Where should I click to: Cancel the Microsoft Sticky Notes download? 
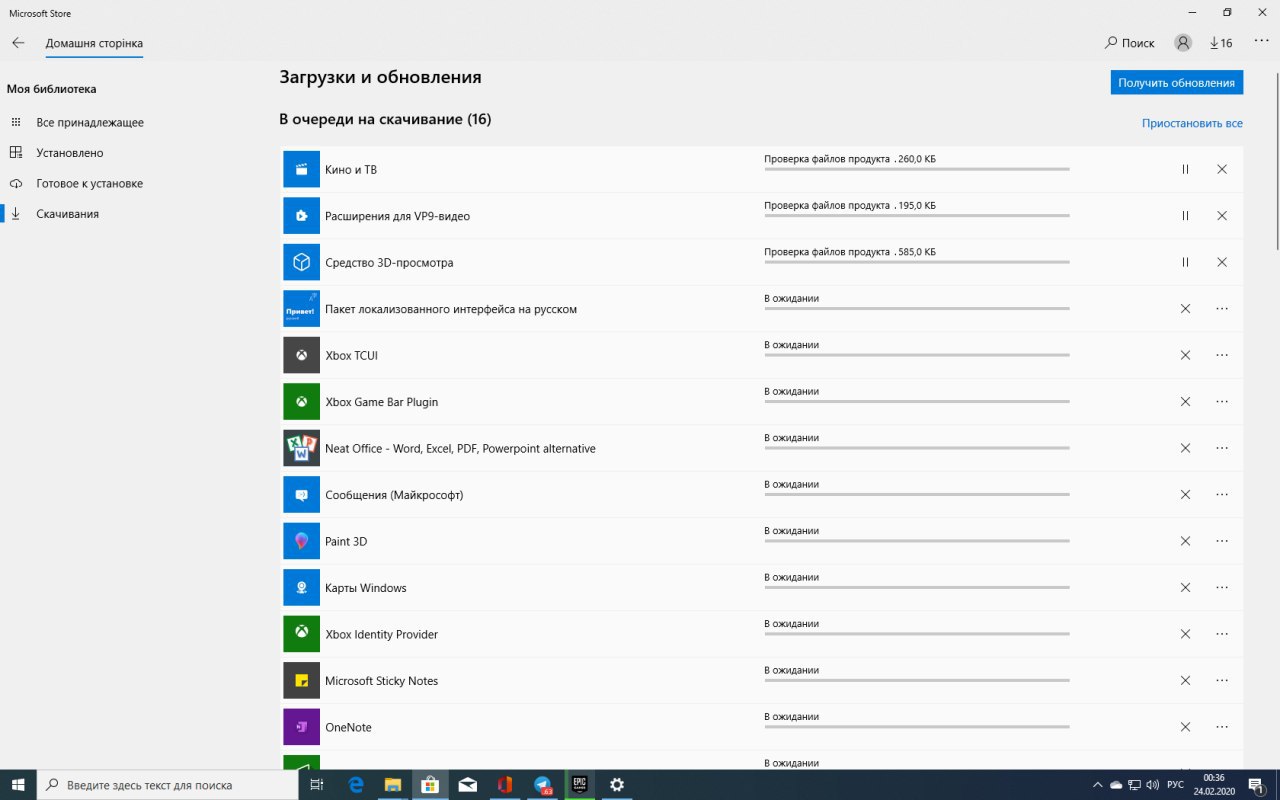(1185, 681)
